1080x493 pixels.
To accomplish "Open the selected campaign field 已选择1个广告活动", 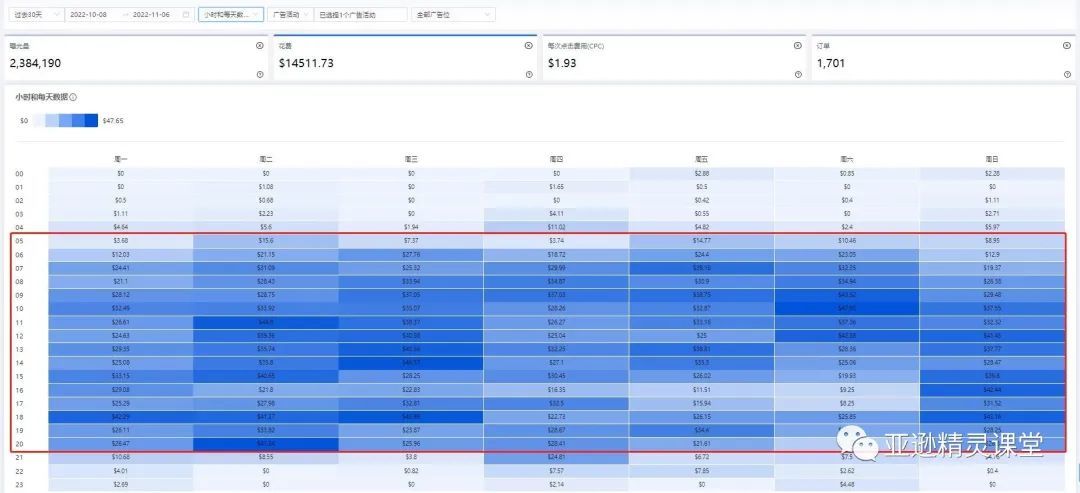I will pyautogui.click(x=360, y=14).
